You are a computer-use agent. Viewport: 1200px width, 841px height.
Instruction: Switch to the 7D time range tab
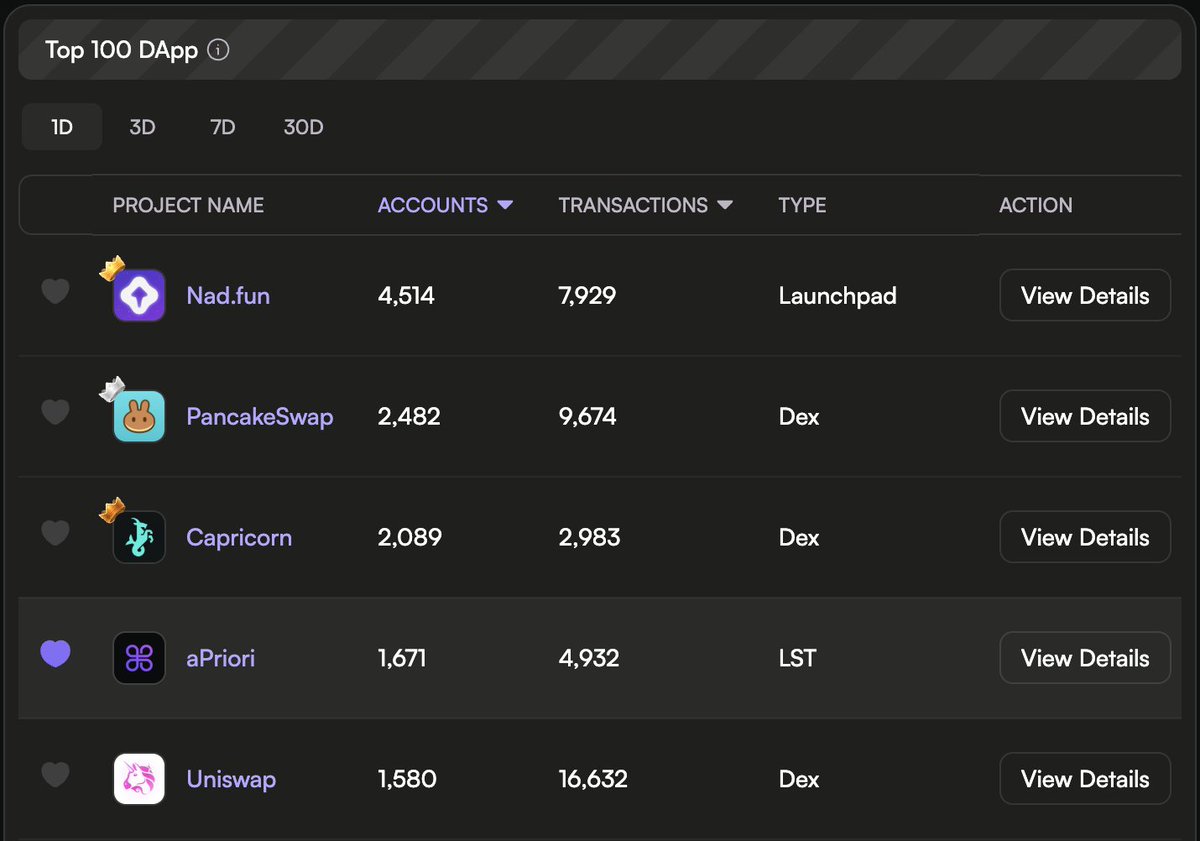click(x=222, y=127)
